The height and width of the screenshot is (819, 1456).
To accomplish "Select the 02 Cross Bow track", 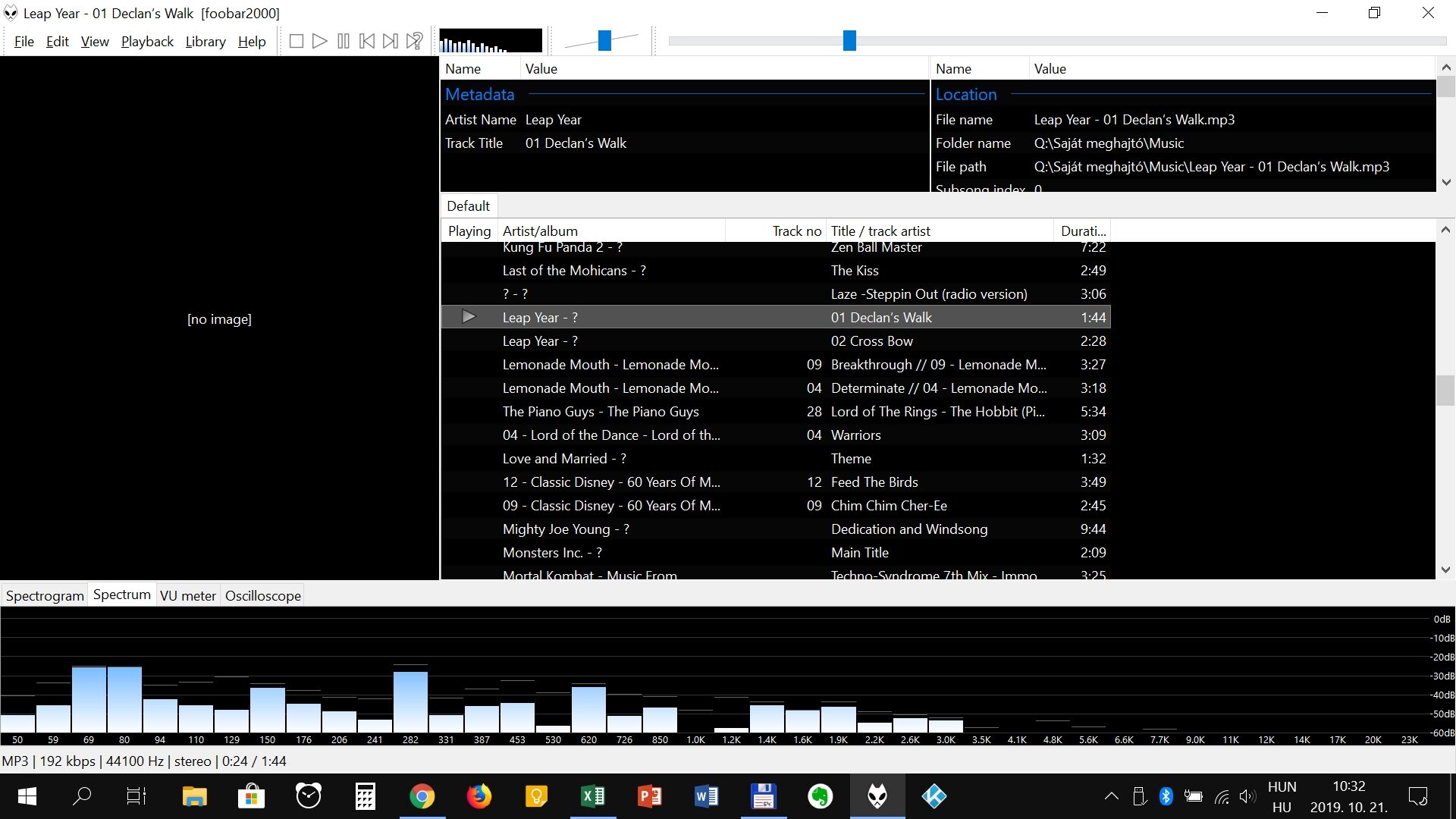I will 871,341.
